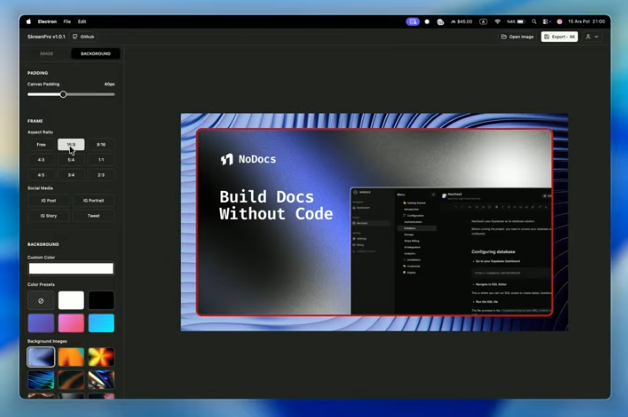Choose the Tweet social media preset
The height and width of the screenshot is (417, 628).
(93, 215)
